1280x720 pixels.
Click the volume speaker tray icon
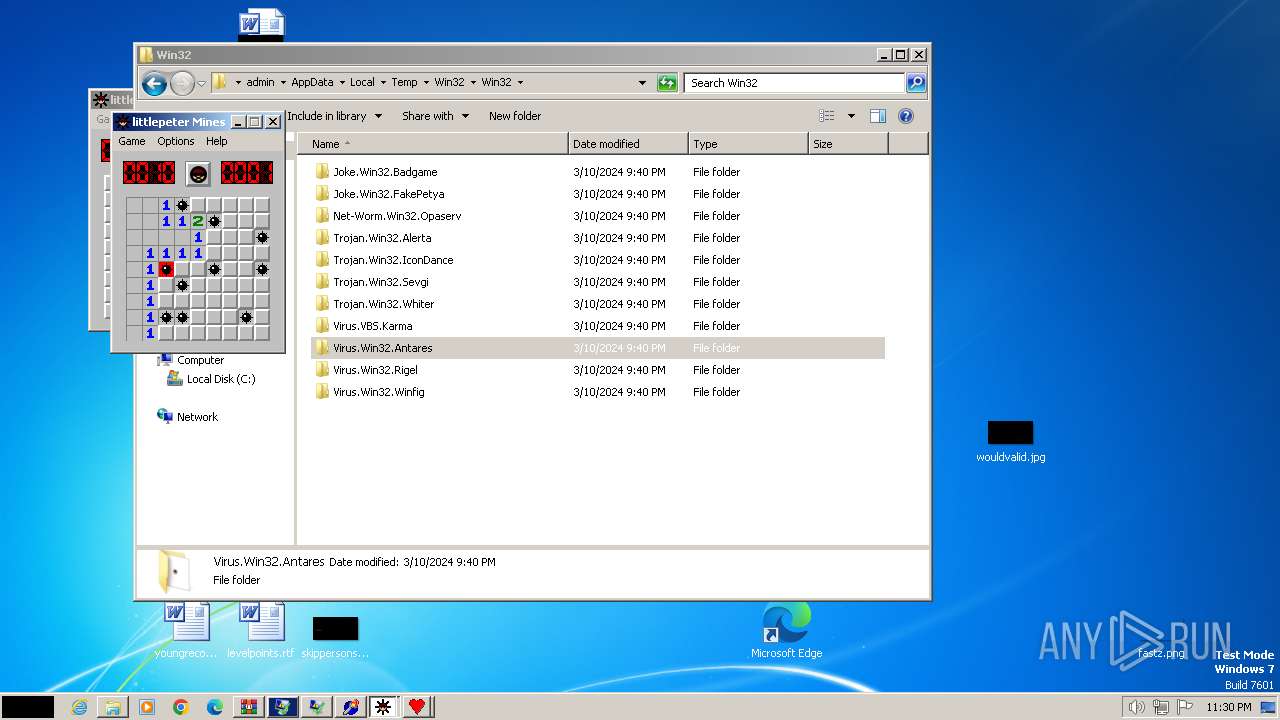(x=1136, y=707)
